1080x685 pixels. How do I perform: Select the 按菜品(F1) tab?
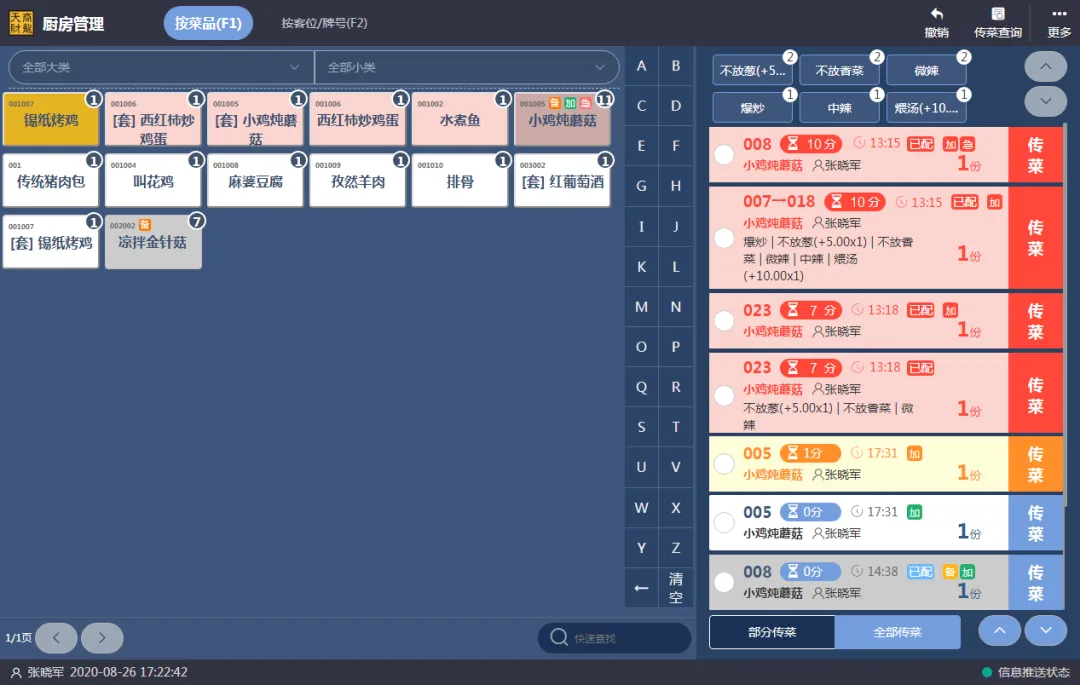tap(208, 23)
